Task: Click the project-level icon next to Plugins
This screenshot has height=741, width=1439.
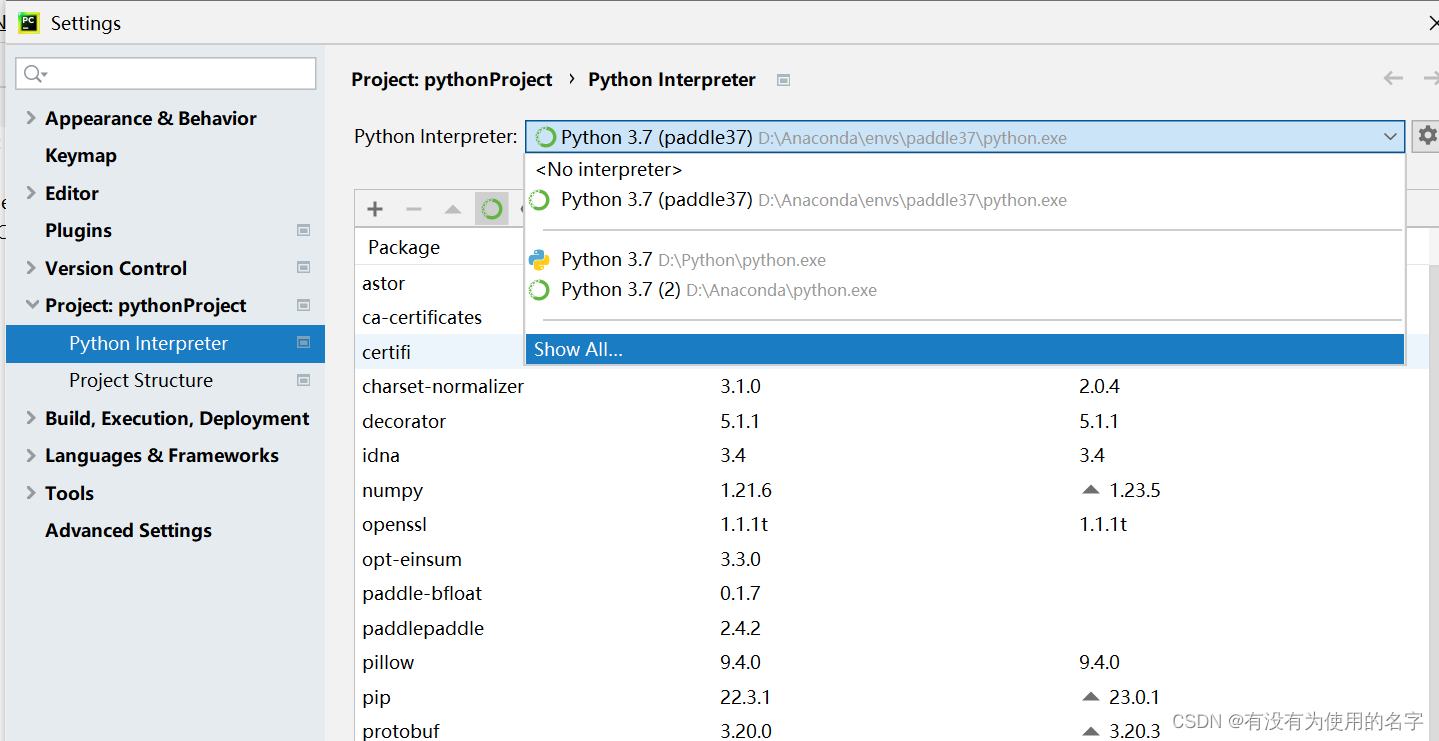Action: [304, 230]
